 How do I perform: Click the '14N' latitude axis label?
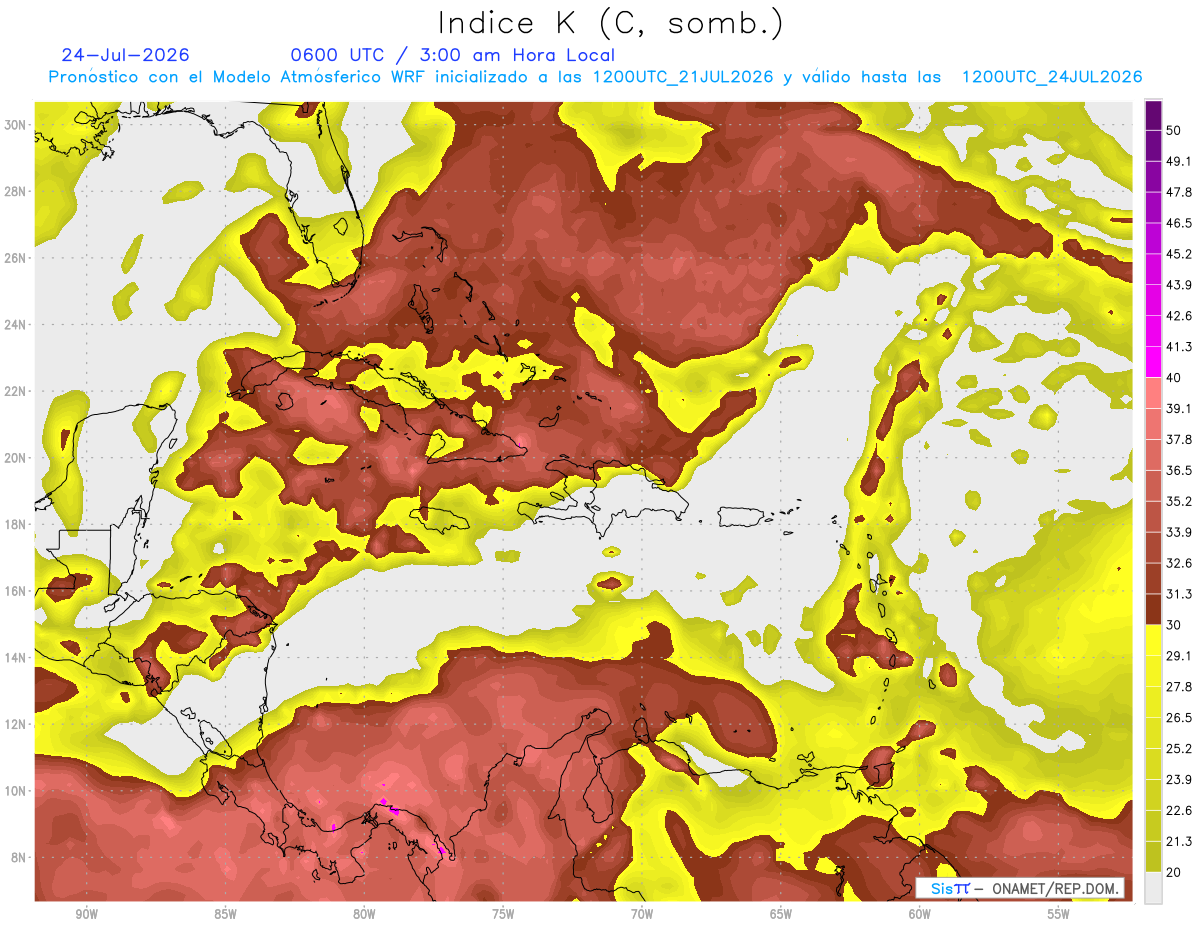(16, 658)
